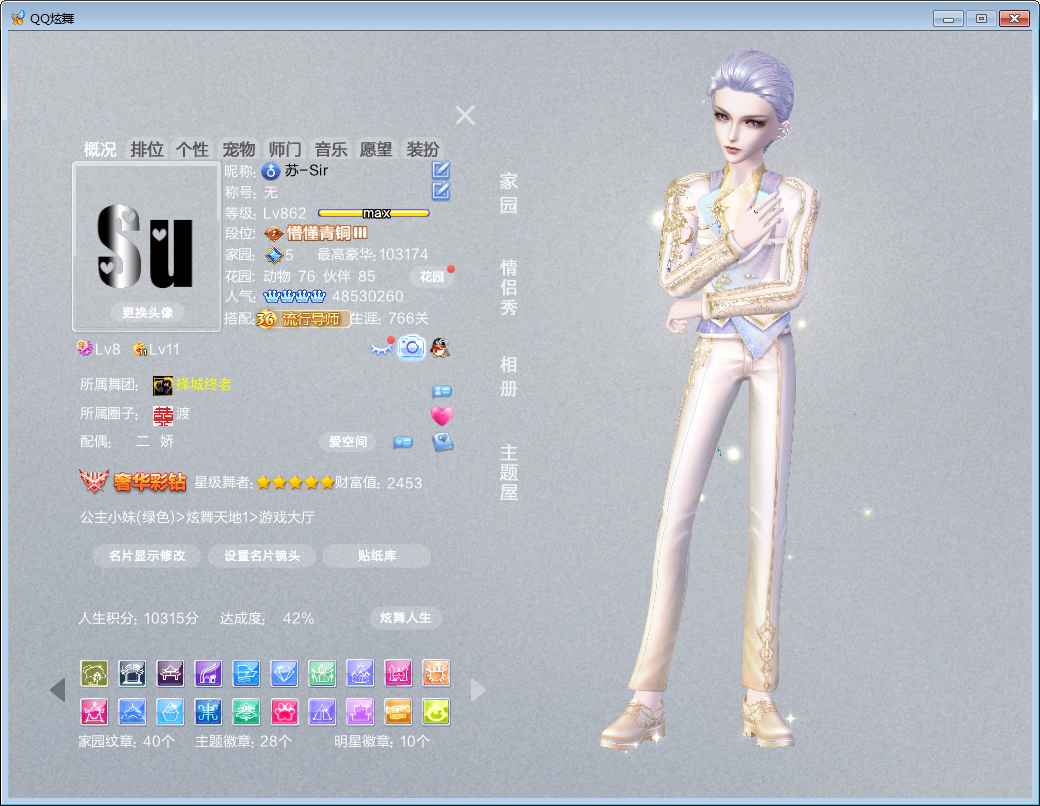Click the 设置名片镜头 button

pos(262,556)
